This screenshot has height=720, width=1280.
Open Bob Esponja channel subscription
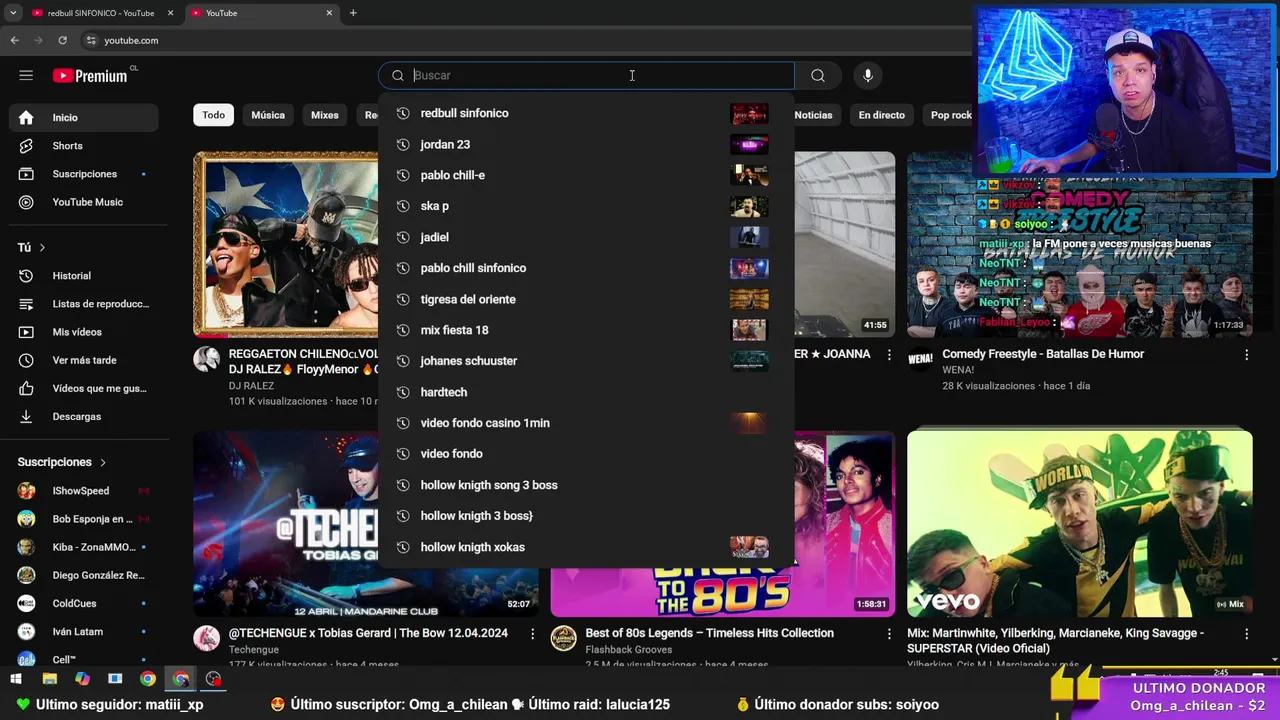click(x=84, y=519)
